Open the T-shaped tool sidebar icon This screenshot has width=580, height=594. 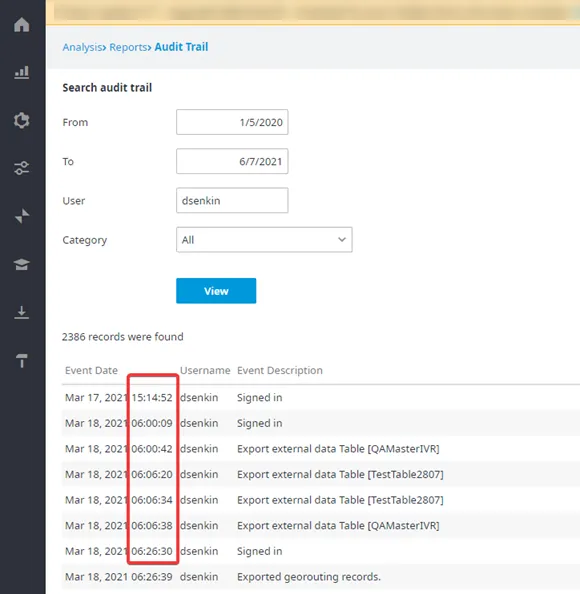coord(22,361)
